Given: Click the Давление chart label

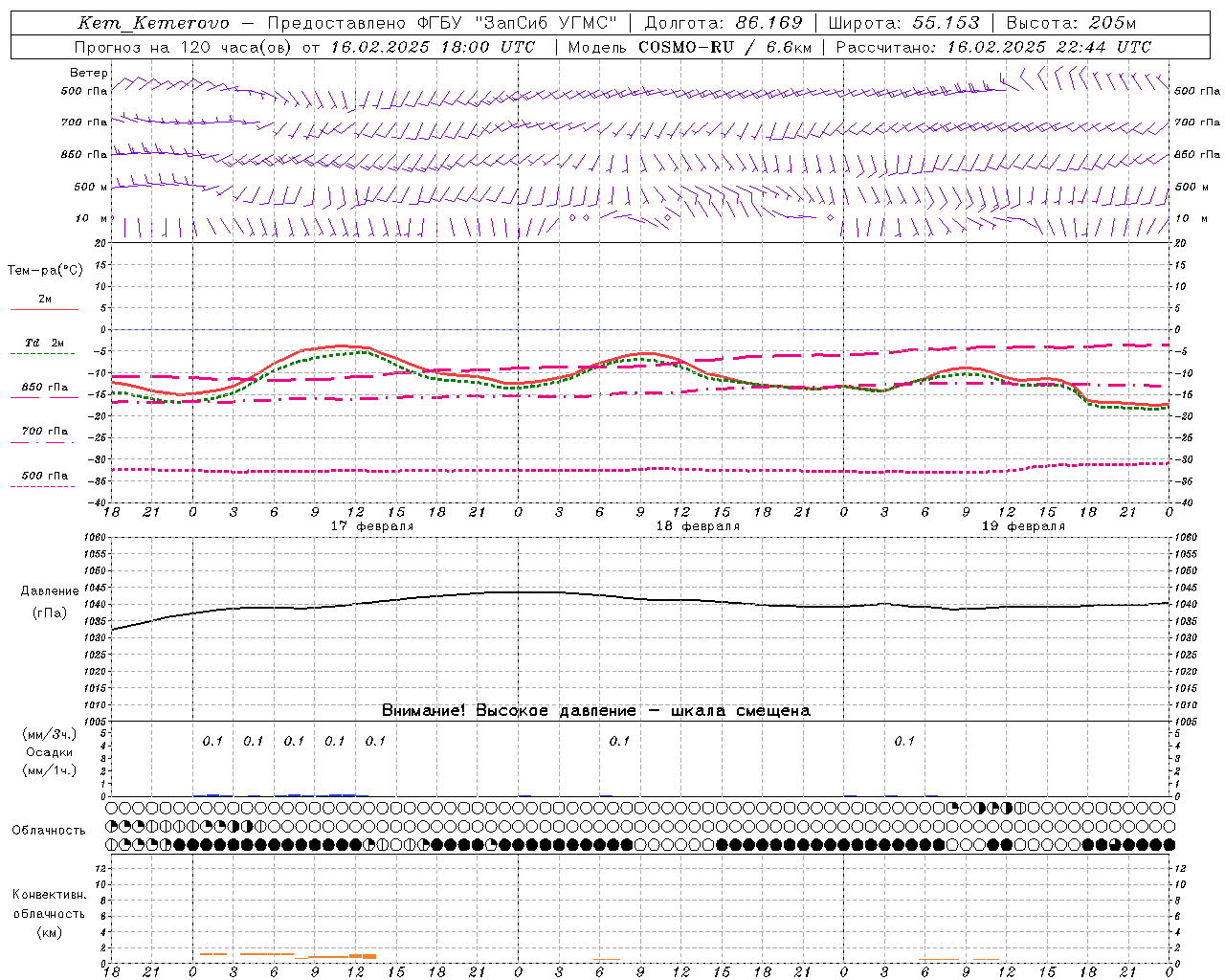Looking at the screenshot, I should pyautogui.click(x=50, y=591).
